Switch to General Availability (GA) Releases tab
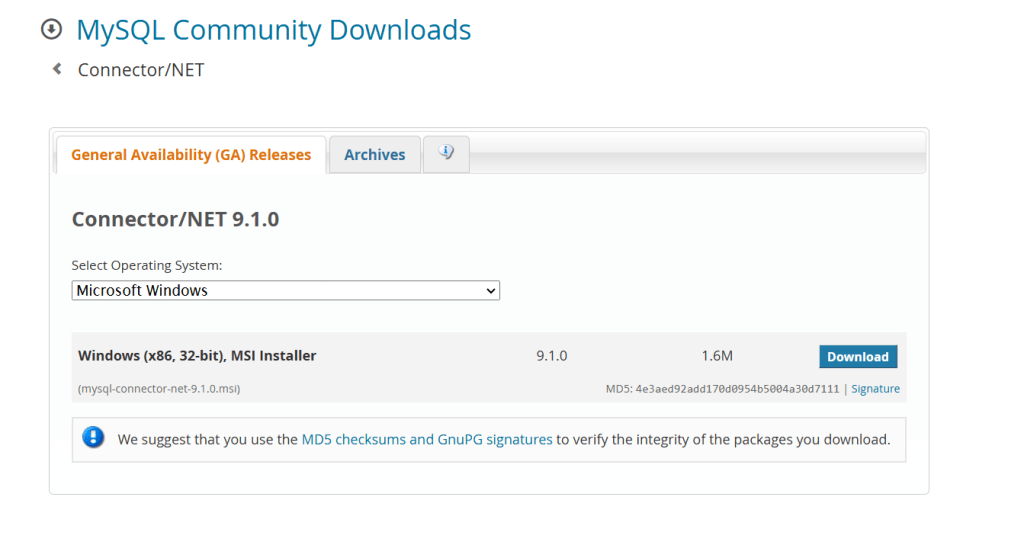The height and width of the screenshot is (545, 1024). (x=191, y=155)
